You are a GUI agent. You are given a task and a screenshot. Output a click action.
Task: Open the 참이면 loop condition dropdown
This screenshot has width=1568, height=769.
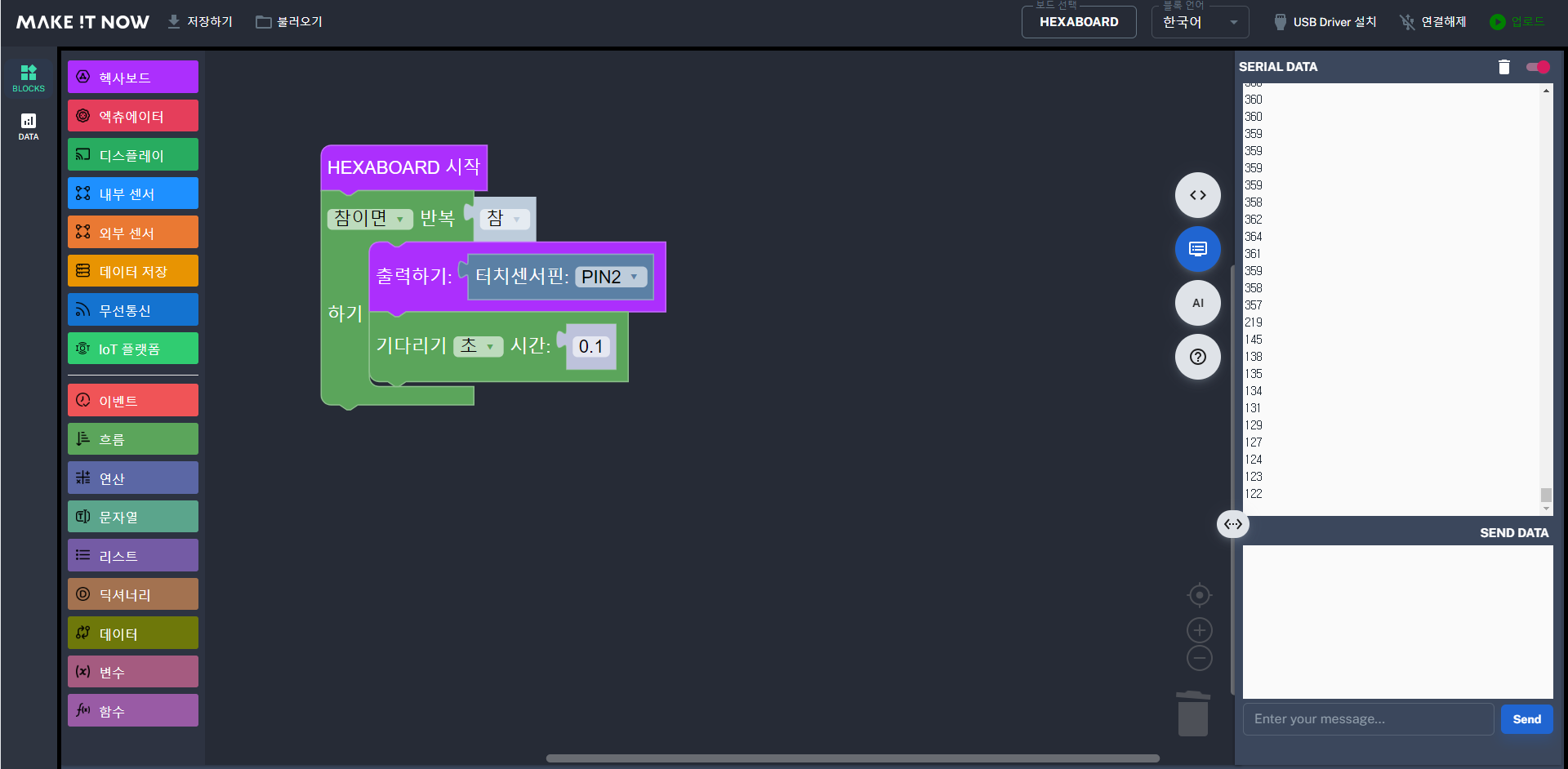[x=370, y=219]
